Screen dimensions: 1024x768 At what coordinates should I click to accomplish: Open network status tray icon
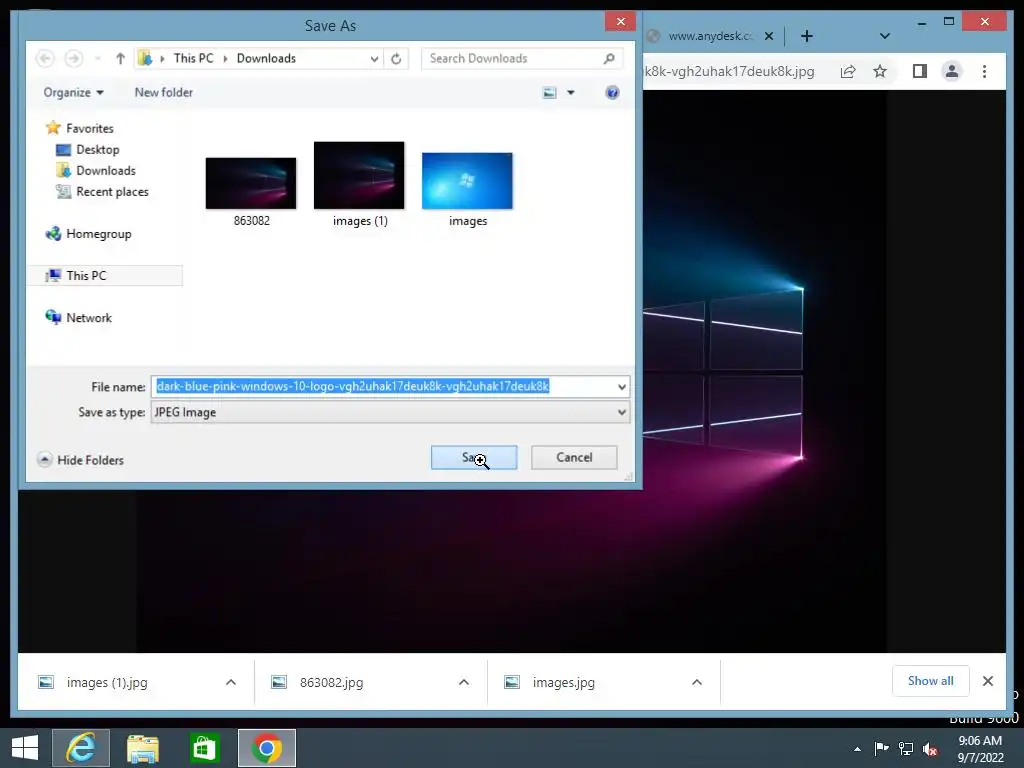[x=906, y=748]
